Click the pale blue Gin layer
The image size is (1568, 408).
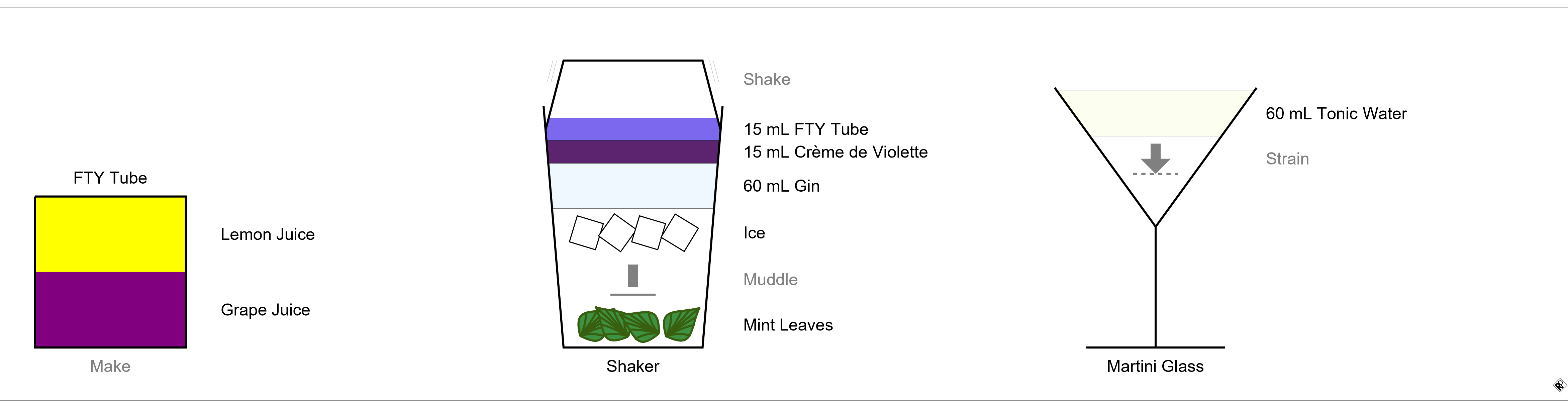tap(633, 186)
